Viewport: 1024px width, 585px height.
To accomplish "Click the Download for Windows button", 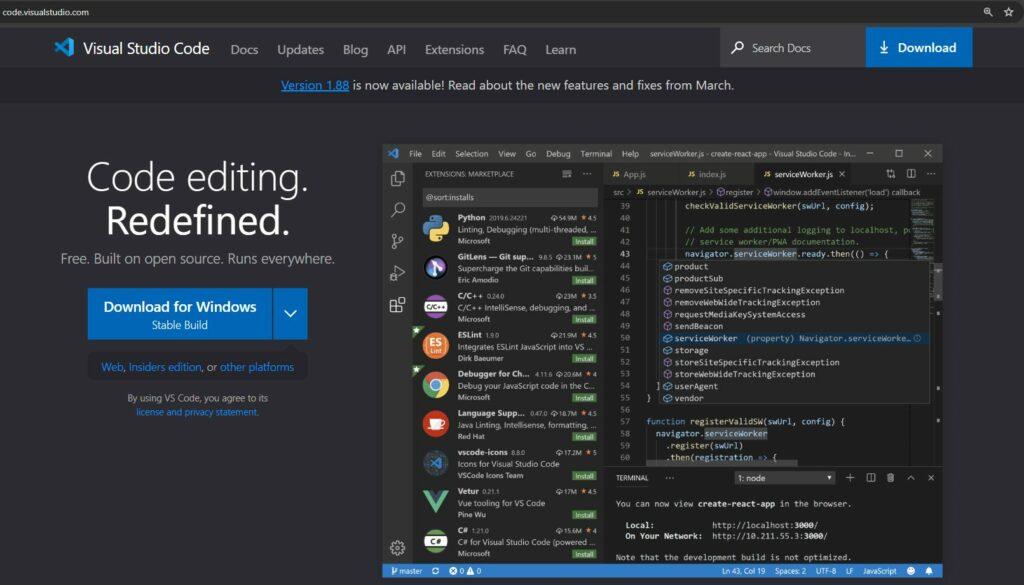I will coord(180,314).
